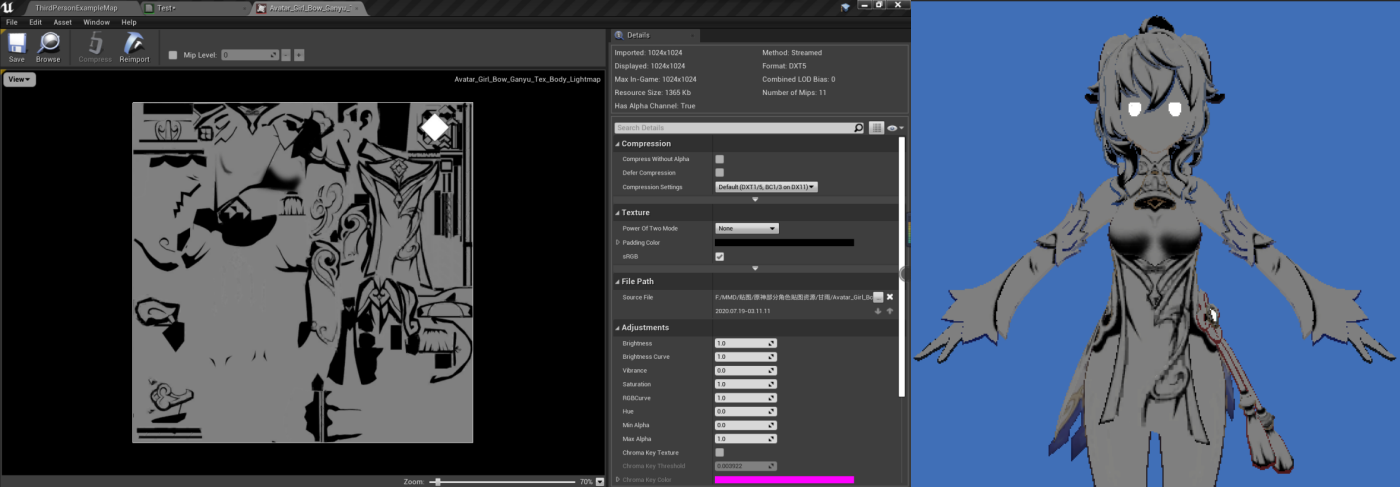
Task: Click the Max Alpha value field
Action: click(x=746, y=439)
